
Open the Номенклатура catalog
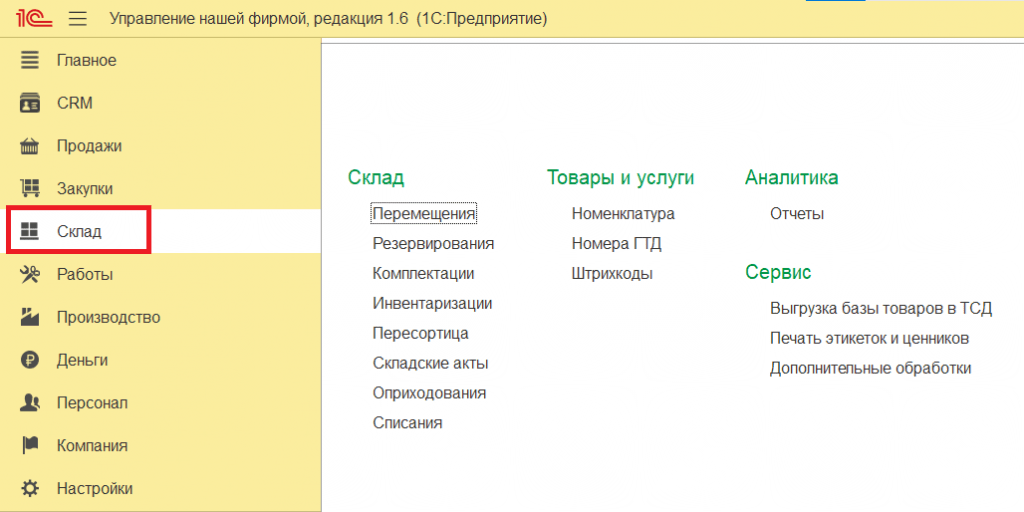(623, 214)
